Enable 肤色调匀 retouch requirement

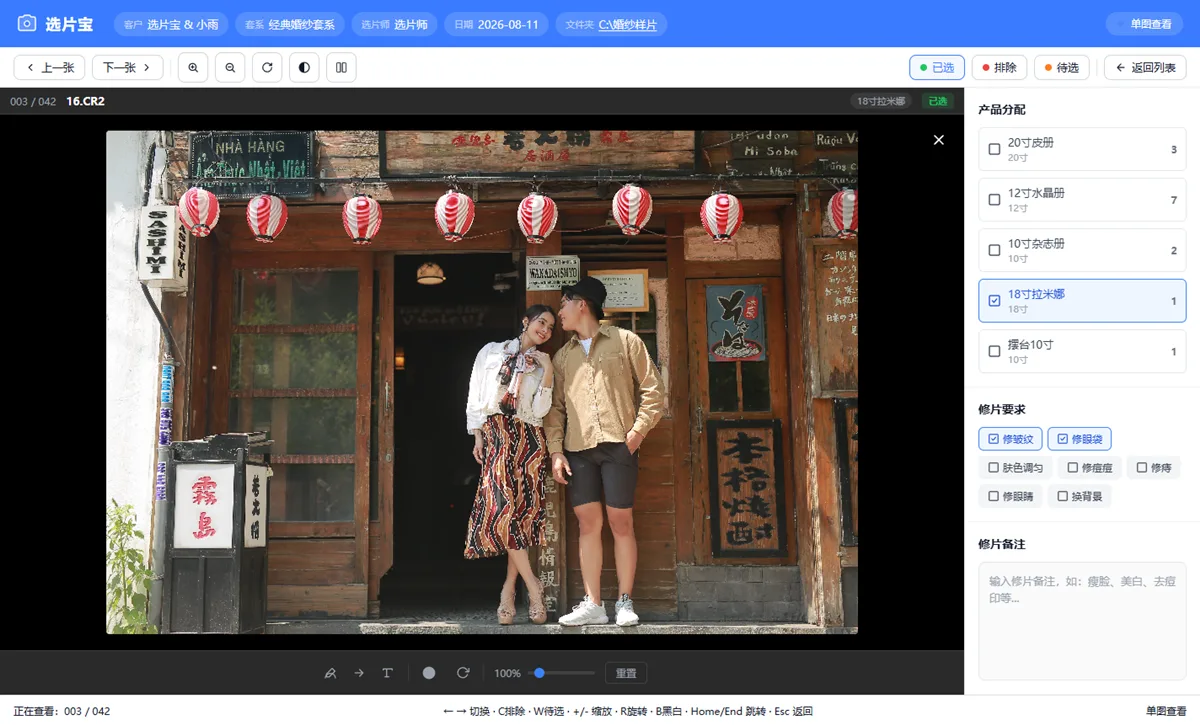pyautogui.click(x=1015, y=468)
